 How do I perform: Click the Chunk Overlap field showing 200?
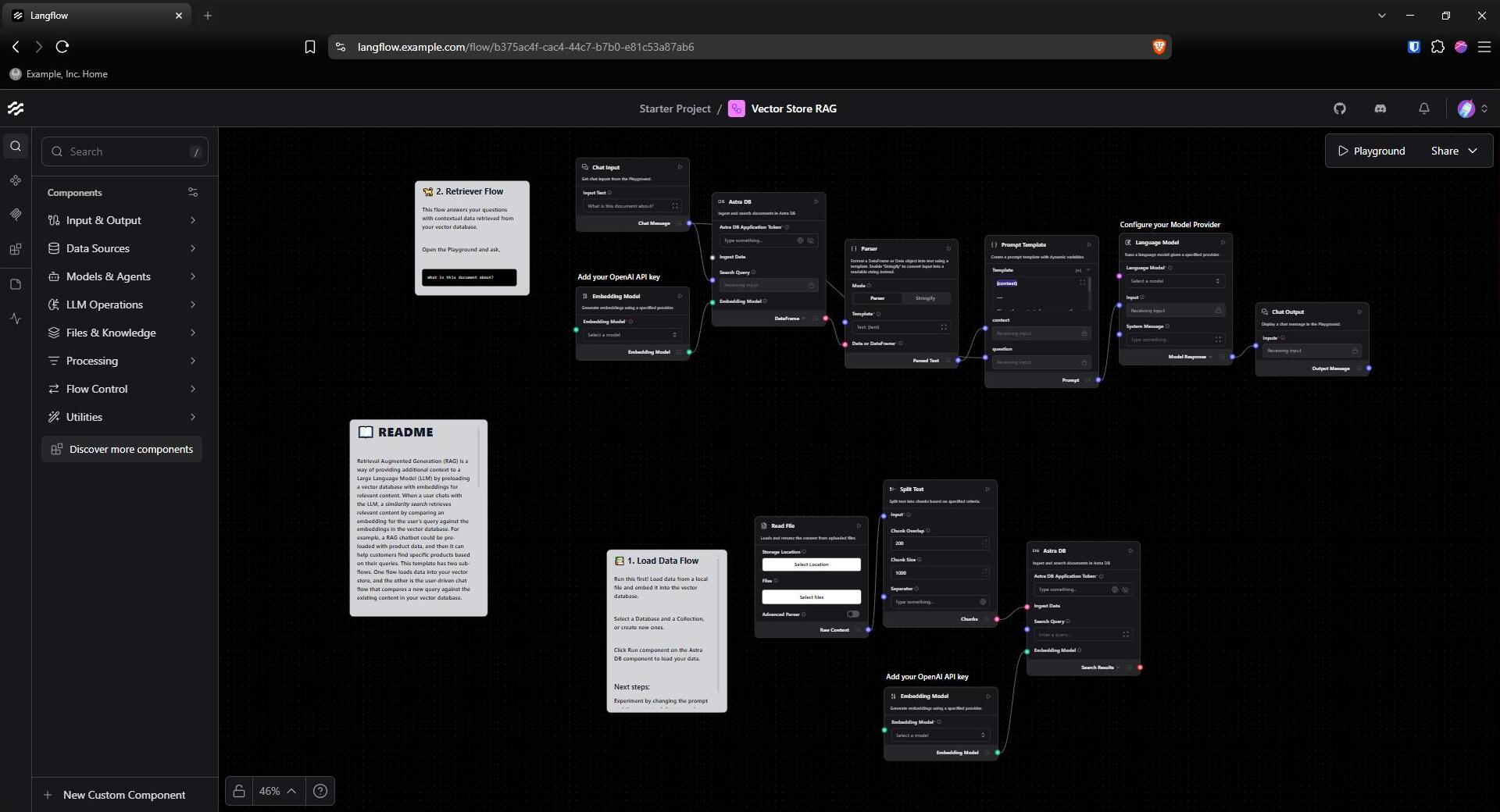(x=940, y=543)
